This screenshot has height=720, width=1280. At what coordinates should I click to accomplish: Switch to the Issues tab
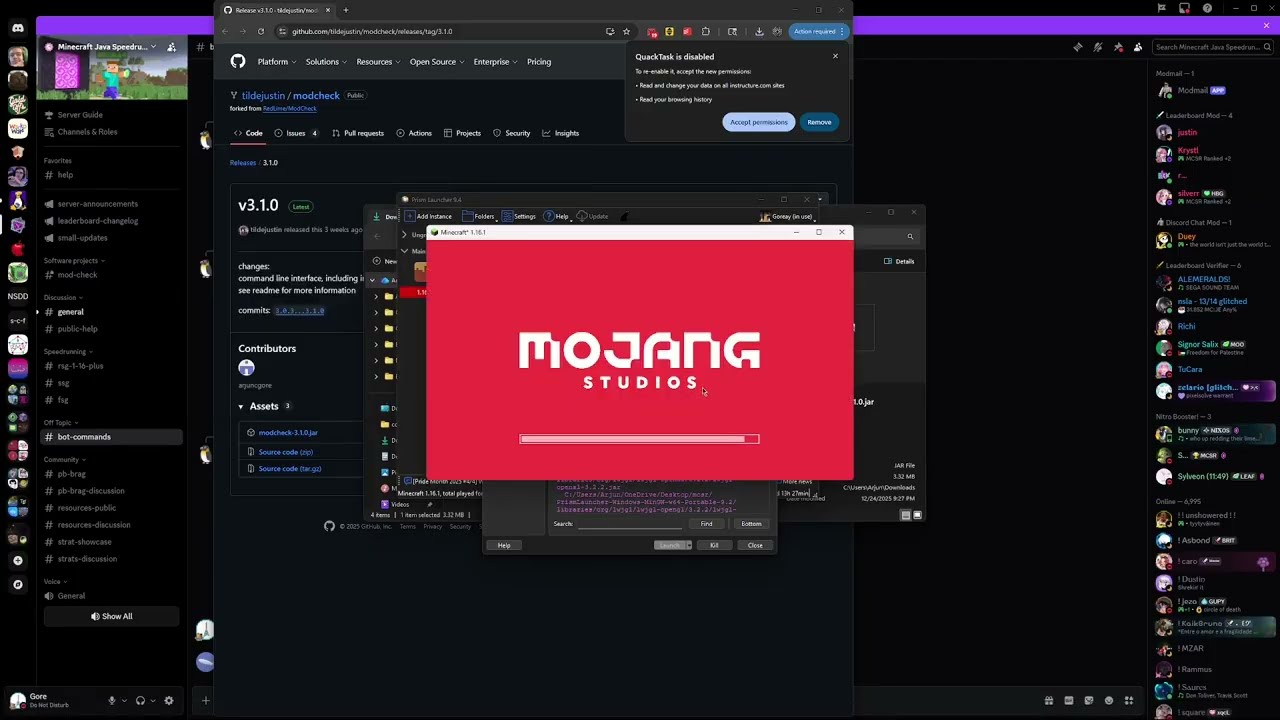296,133
